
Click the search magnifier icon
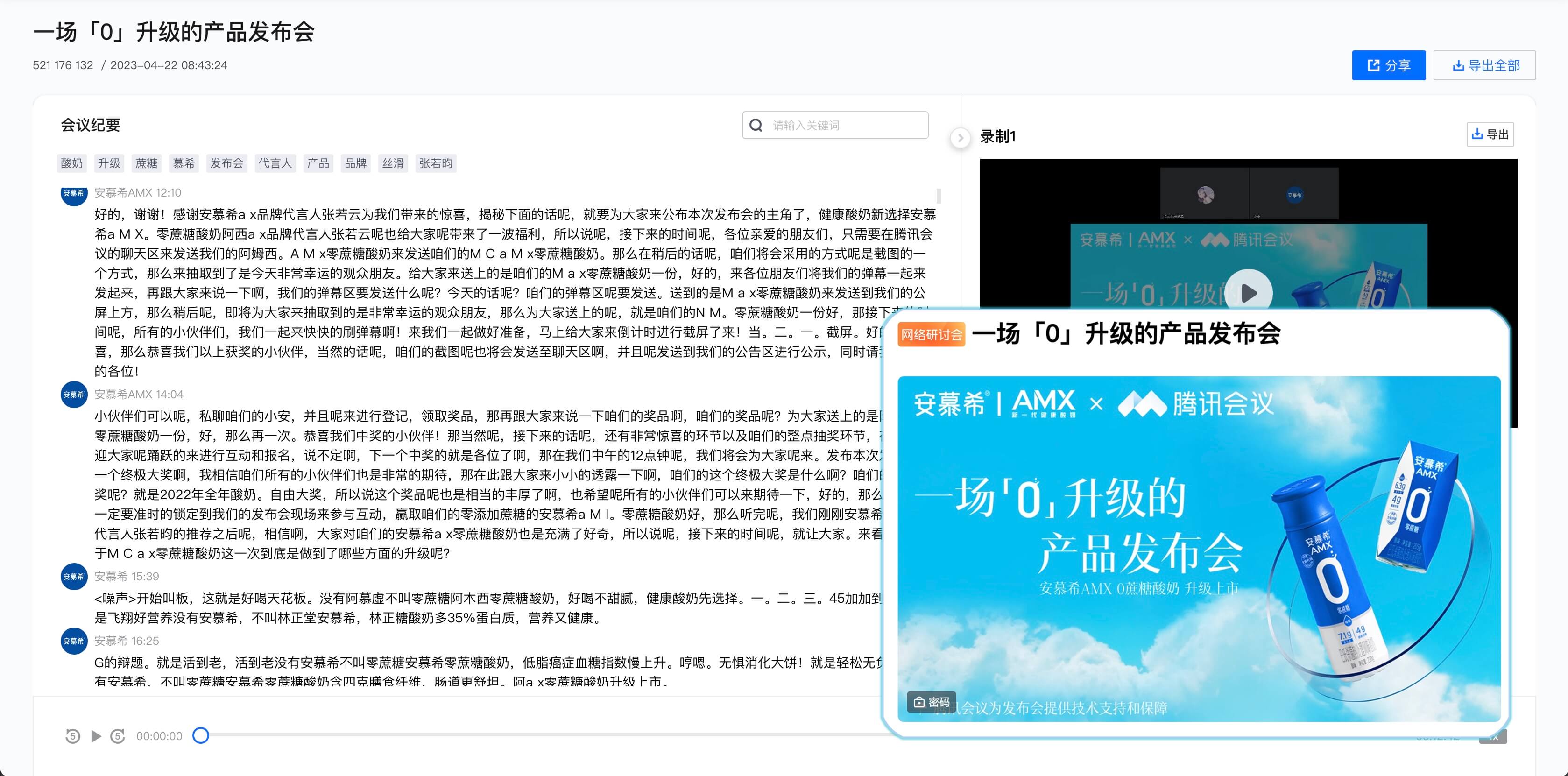[x=756, y=126]
